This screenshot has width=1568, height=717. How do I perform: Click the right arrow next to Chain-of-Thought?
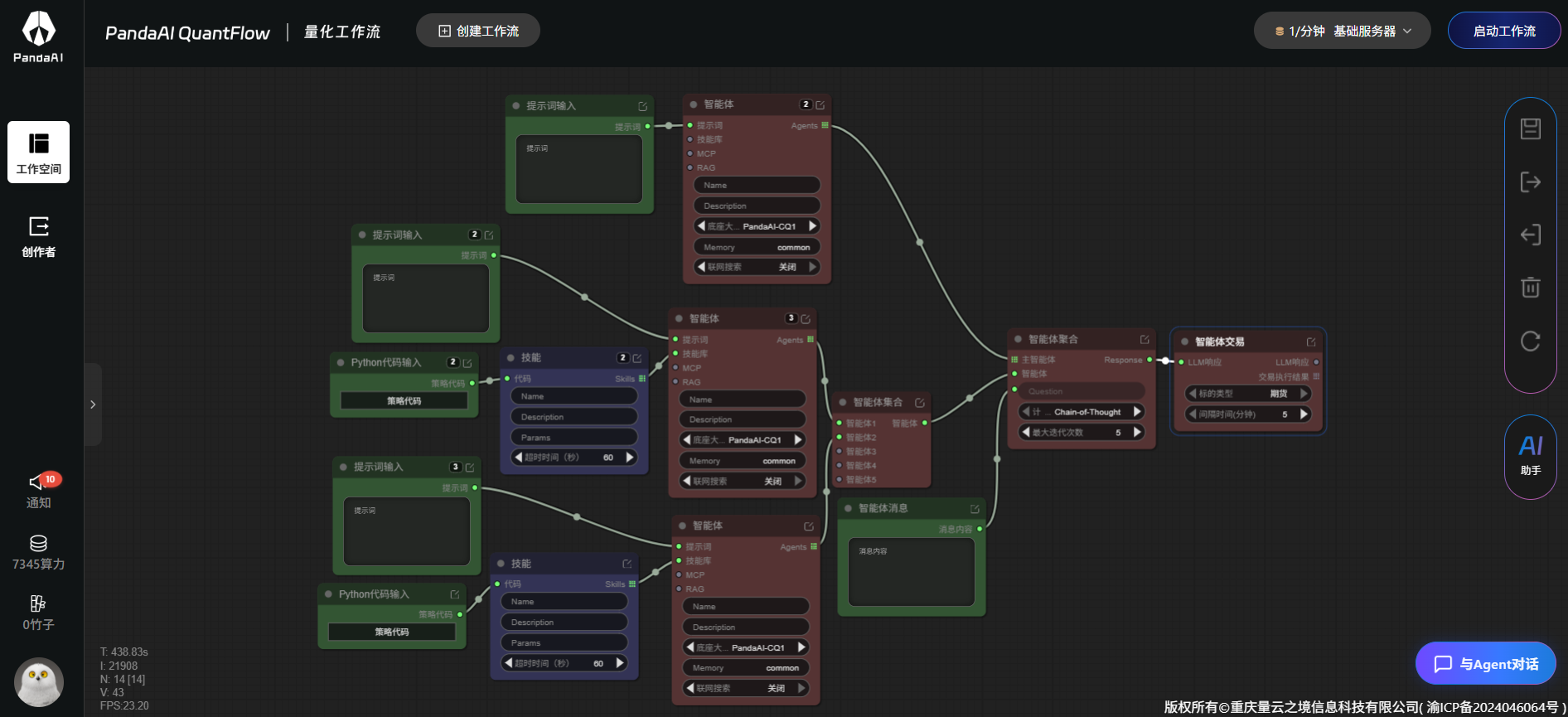coord(1138,412)
